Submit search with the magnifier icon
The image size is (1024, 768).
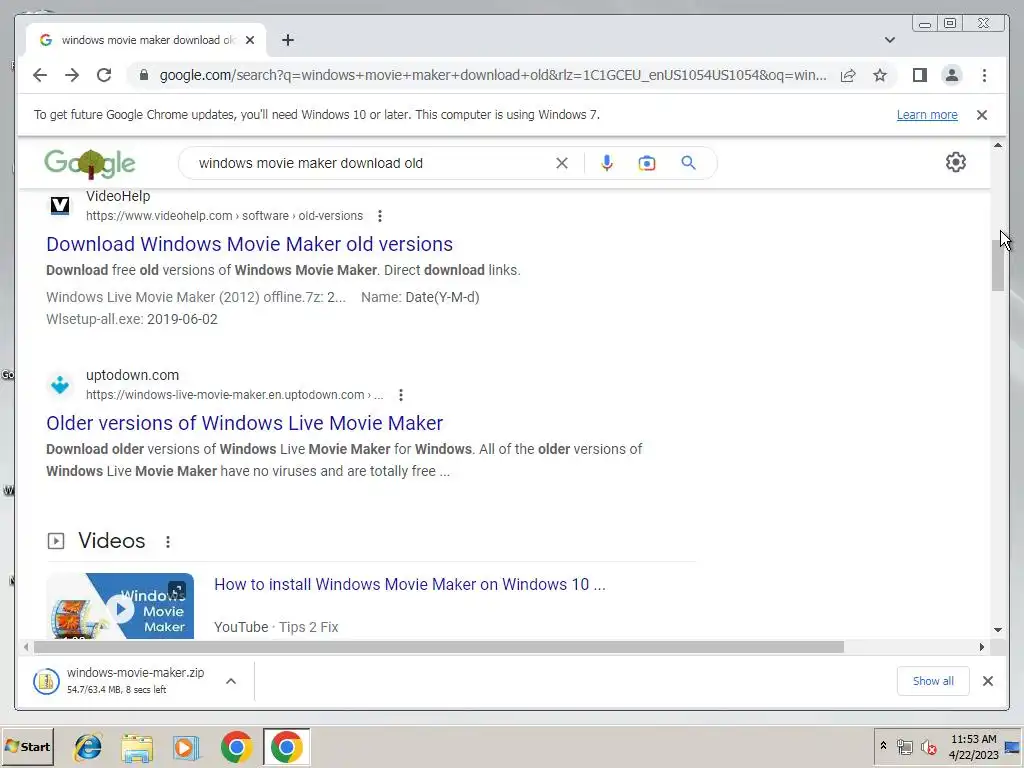tap(688, 163)
